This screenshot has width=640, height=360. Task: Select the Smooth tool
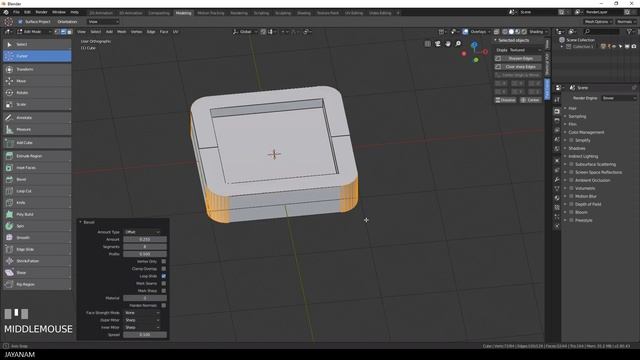37,238
